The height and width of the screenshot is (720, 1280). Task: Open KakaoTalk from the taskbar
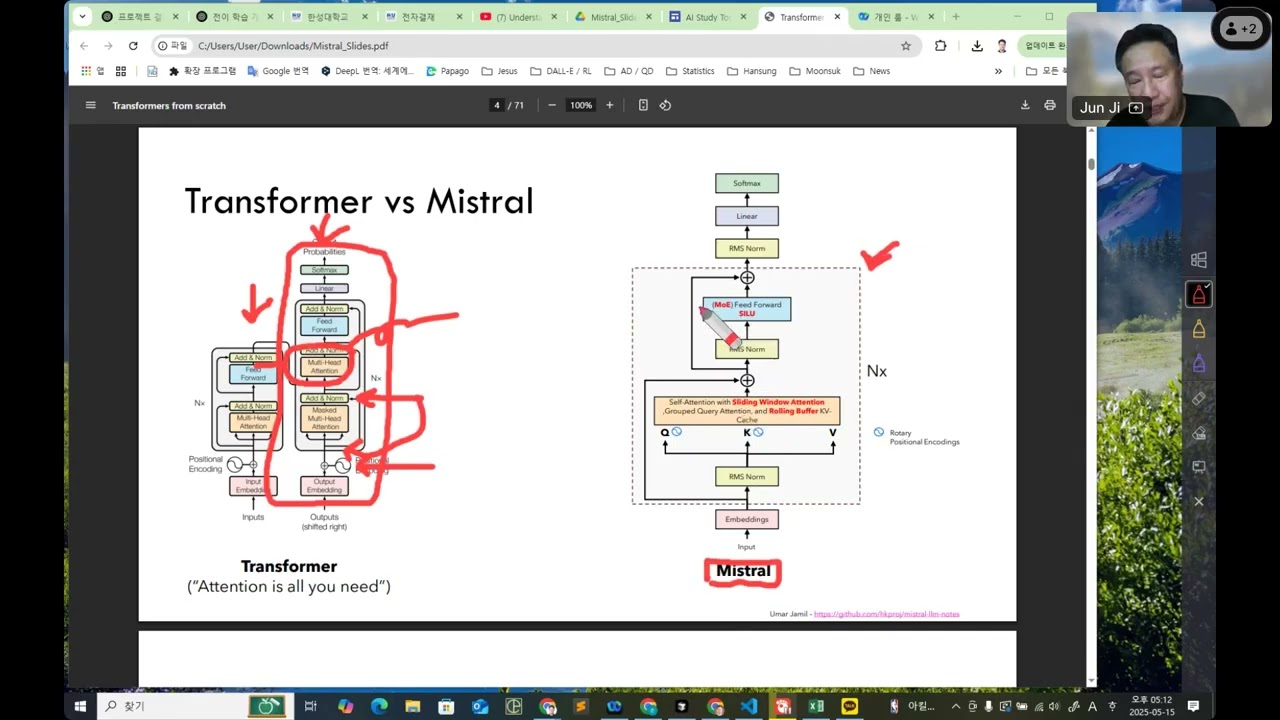click(x=850, y=706)
